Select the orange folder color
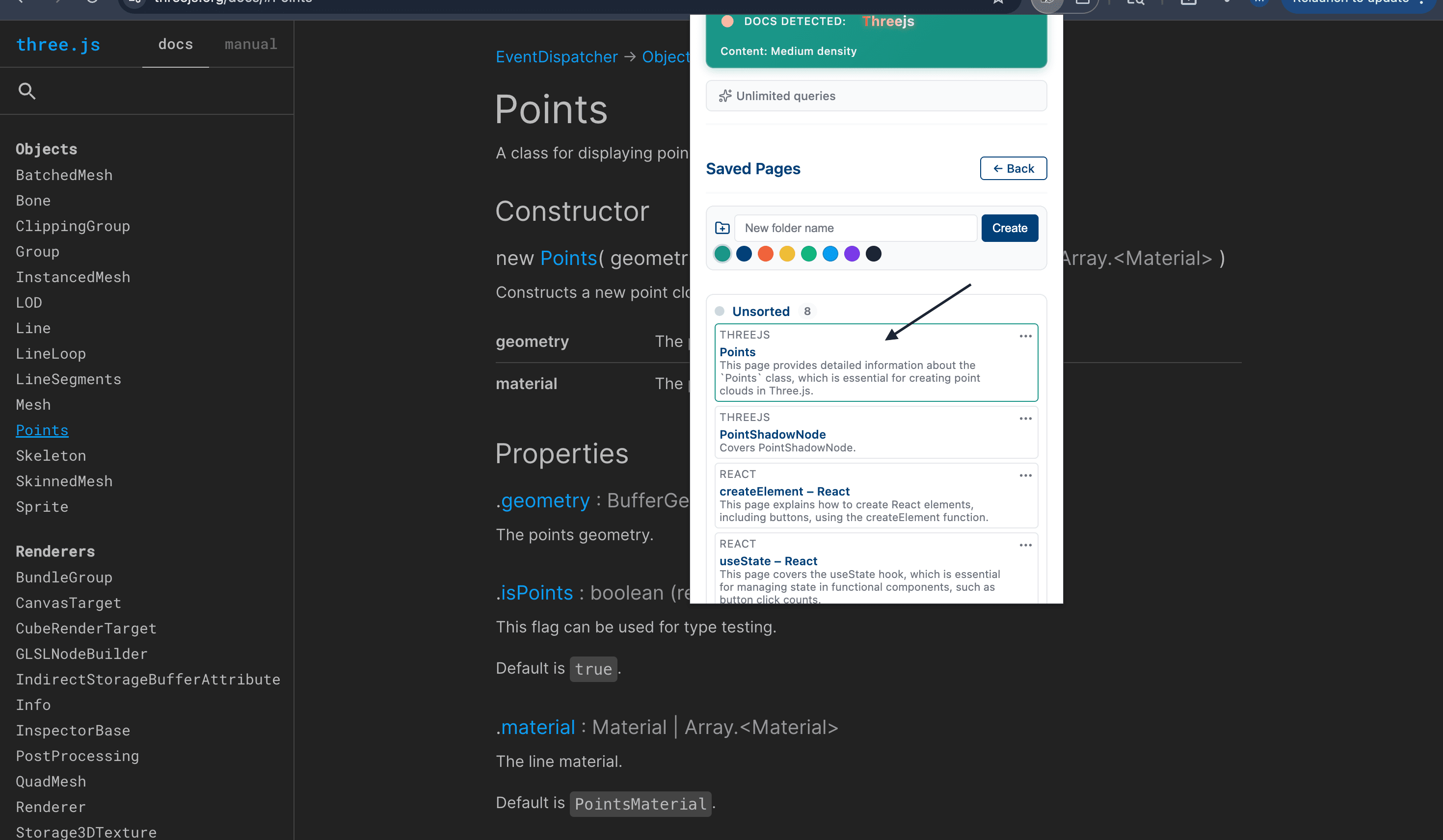Screen dimensions: 1443x840 coord(766,254)
